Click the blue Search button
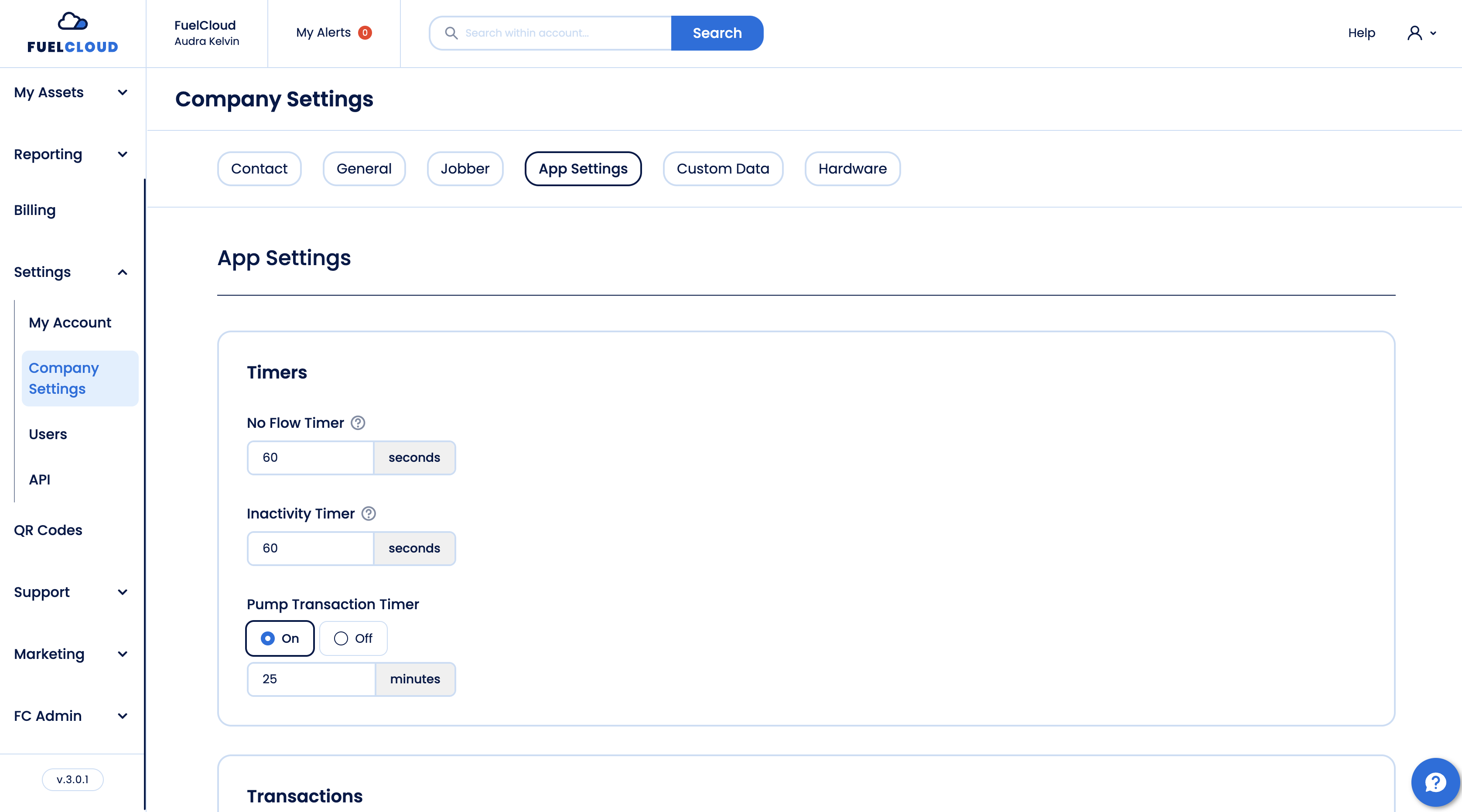 [x=717, y=33]
